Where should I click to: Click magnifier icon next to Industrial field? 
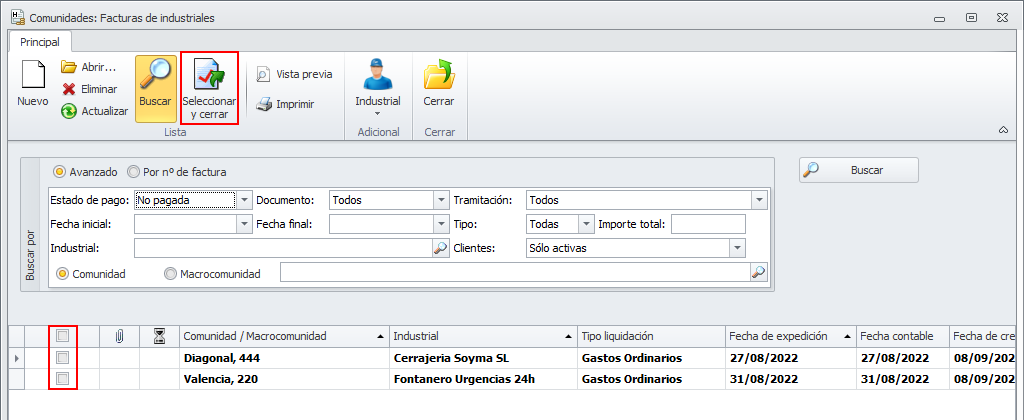click(440, 248)
